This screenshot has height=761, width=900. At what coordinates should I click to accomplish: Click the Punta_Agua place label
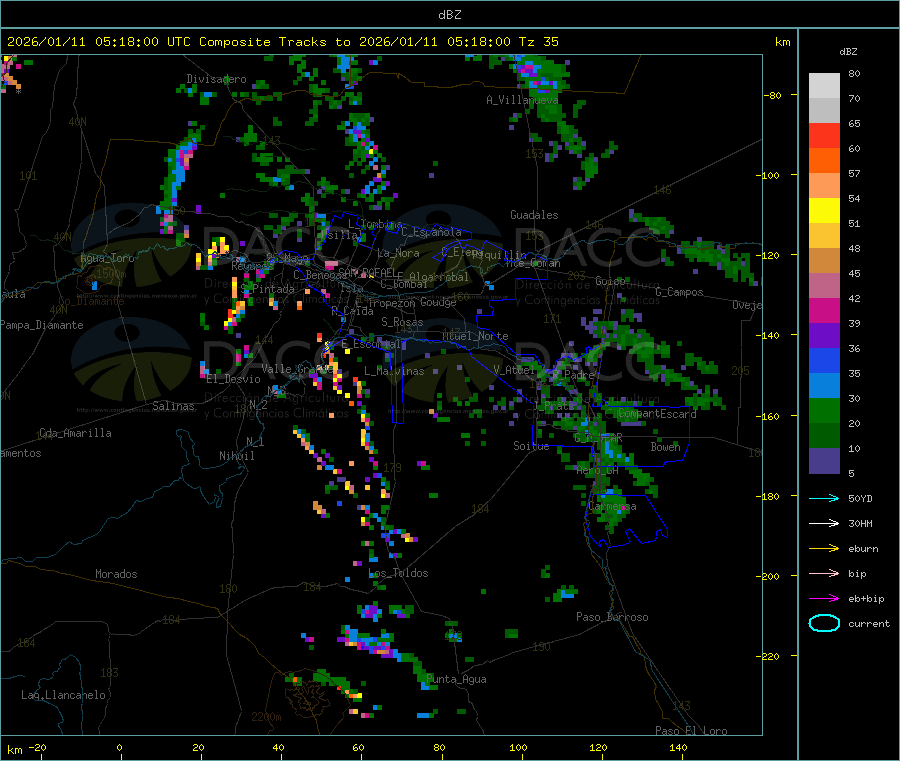coord(456,679)
